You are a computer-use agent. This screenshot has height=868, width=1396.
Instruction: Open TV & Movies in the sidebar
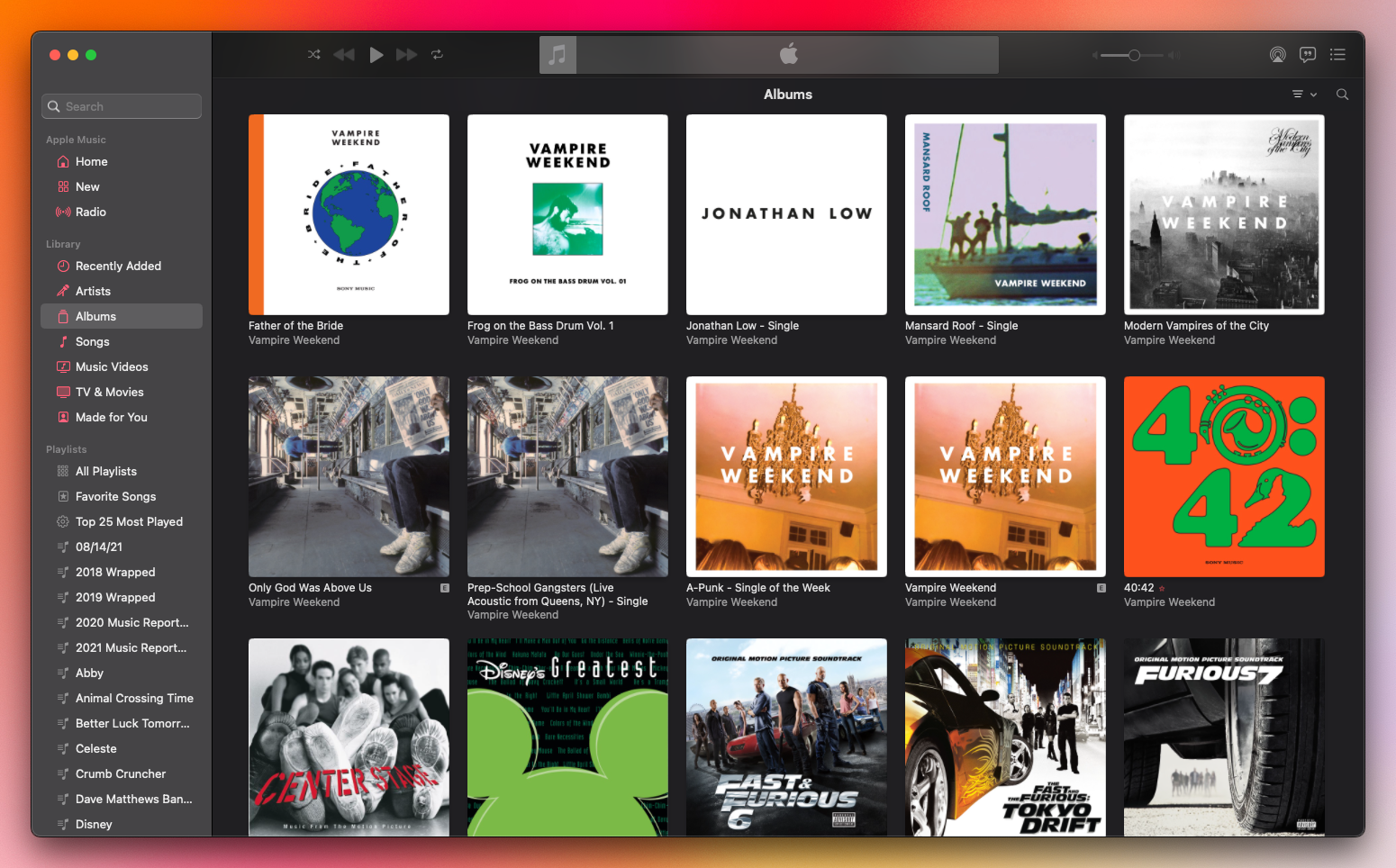tap(109, 392)
